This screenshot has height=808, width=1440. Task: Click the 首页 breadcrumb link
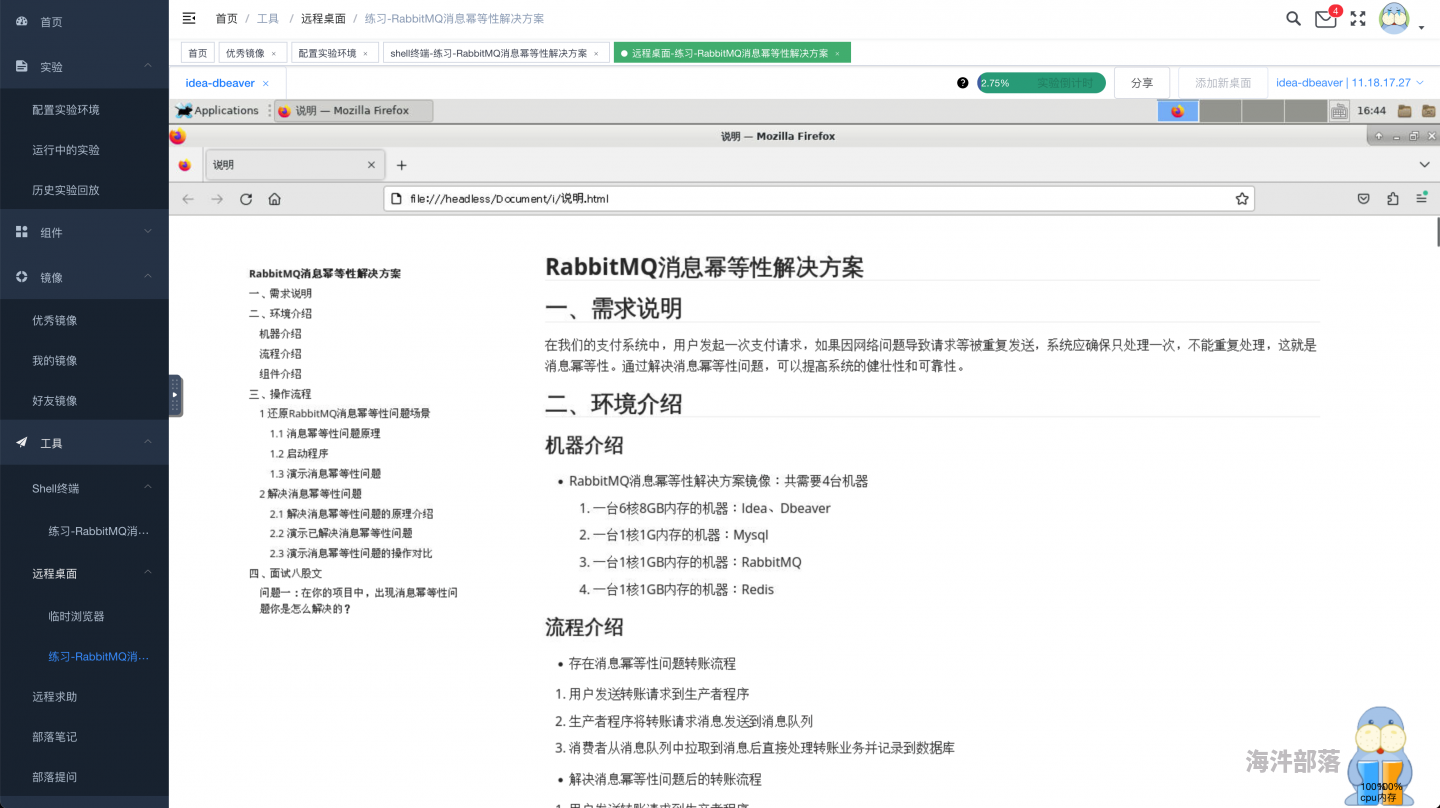227,18
